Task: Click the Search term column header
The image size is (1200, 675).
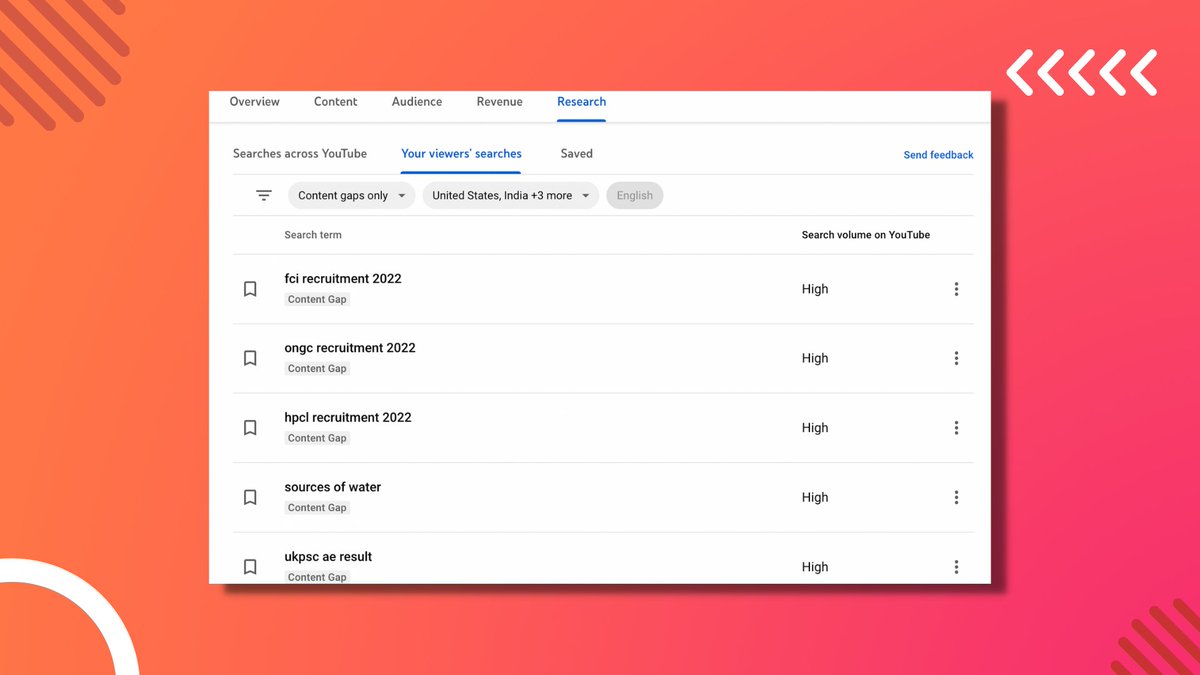Action: click(x=313, y=235)
